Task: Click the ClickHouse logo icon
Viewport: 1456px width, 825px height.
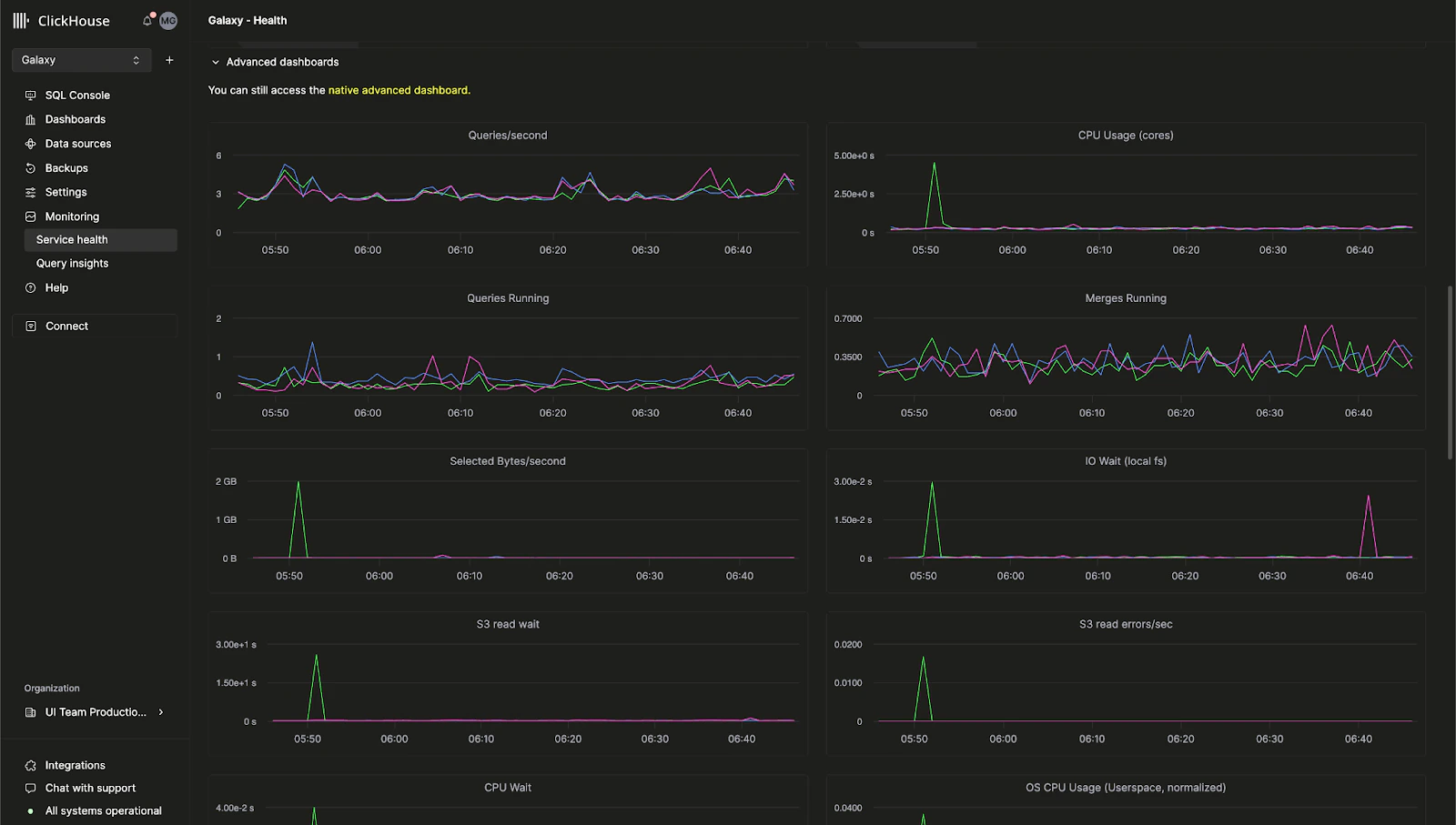Action: [x=21, y=20]
